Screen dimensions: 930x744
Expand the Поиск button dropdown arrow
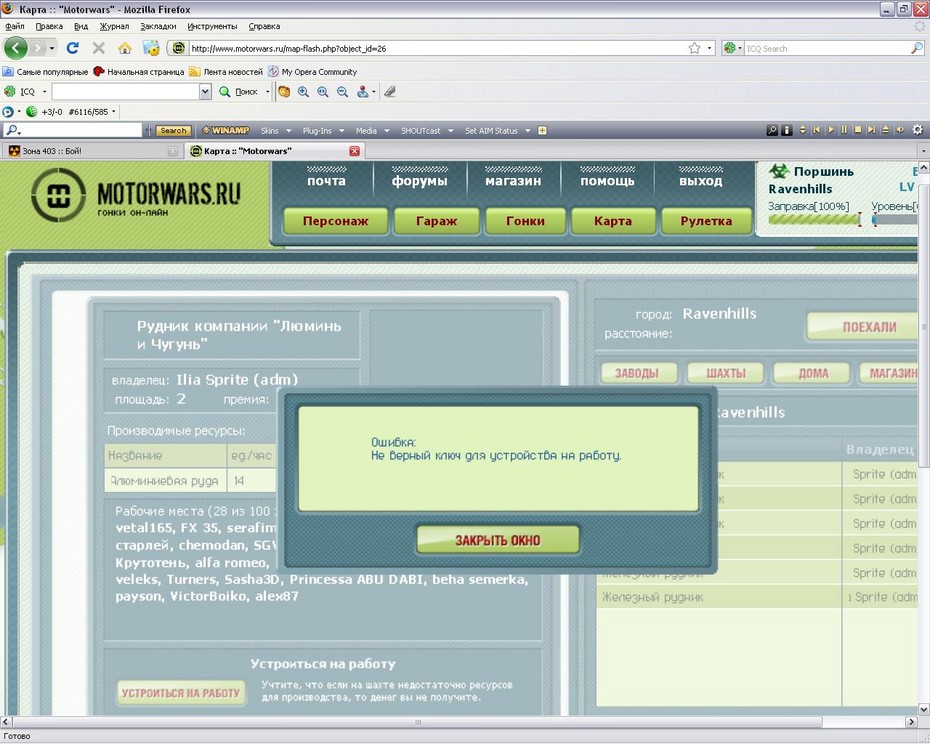(x=267, y=91)
